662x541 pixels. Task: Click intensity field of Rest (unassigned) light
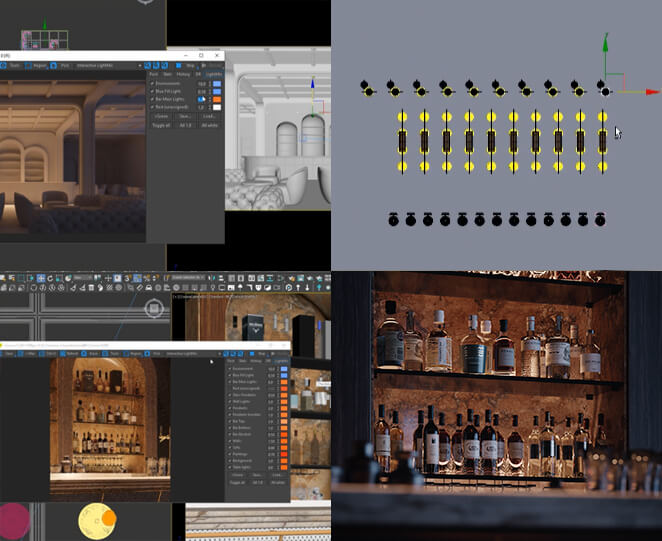point(200,108)
